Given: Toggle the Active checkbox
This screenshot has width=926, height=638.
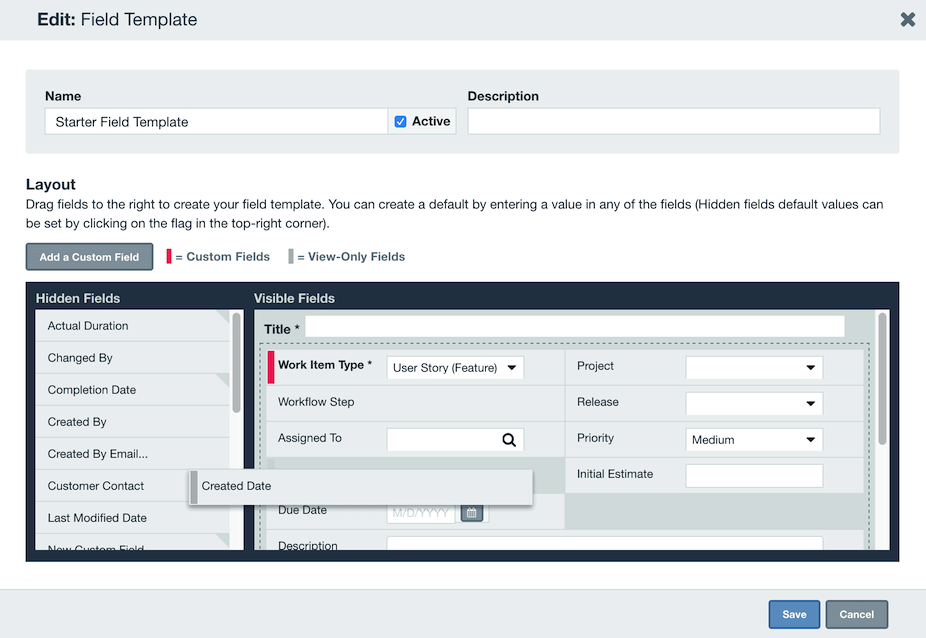Looking at the screenshot, I should pyautogui.click(x=400, y=122).
